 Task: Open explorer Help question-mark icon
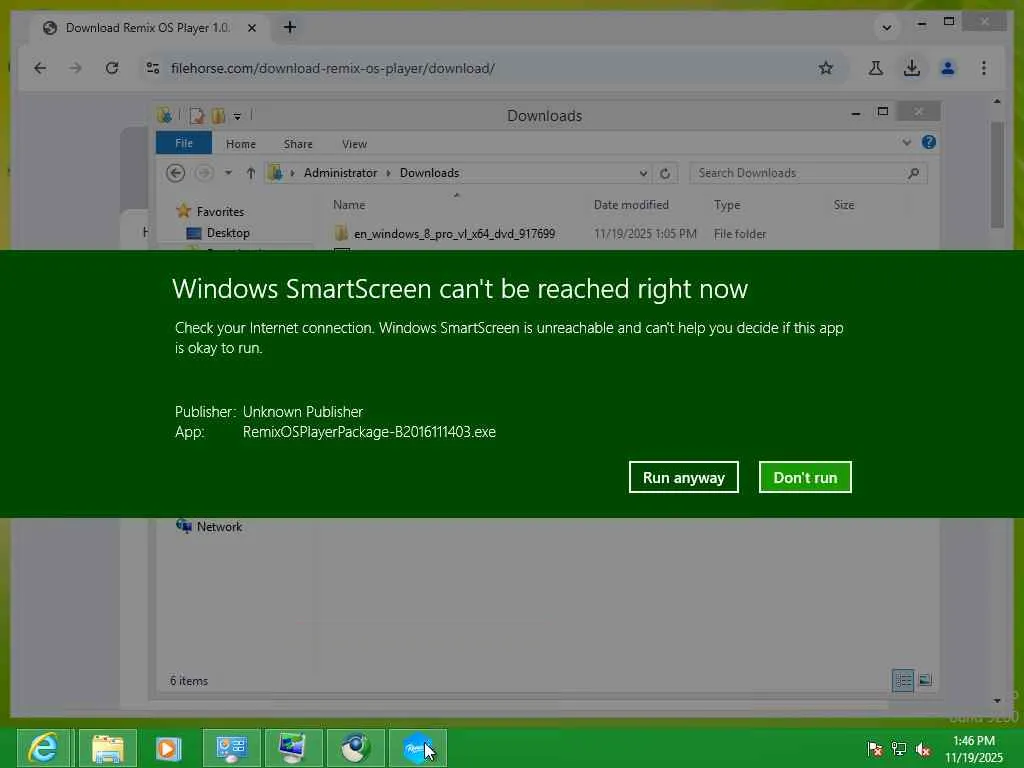click(929, 142)
